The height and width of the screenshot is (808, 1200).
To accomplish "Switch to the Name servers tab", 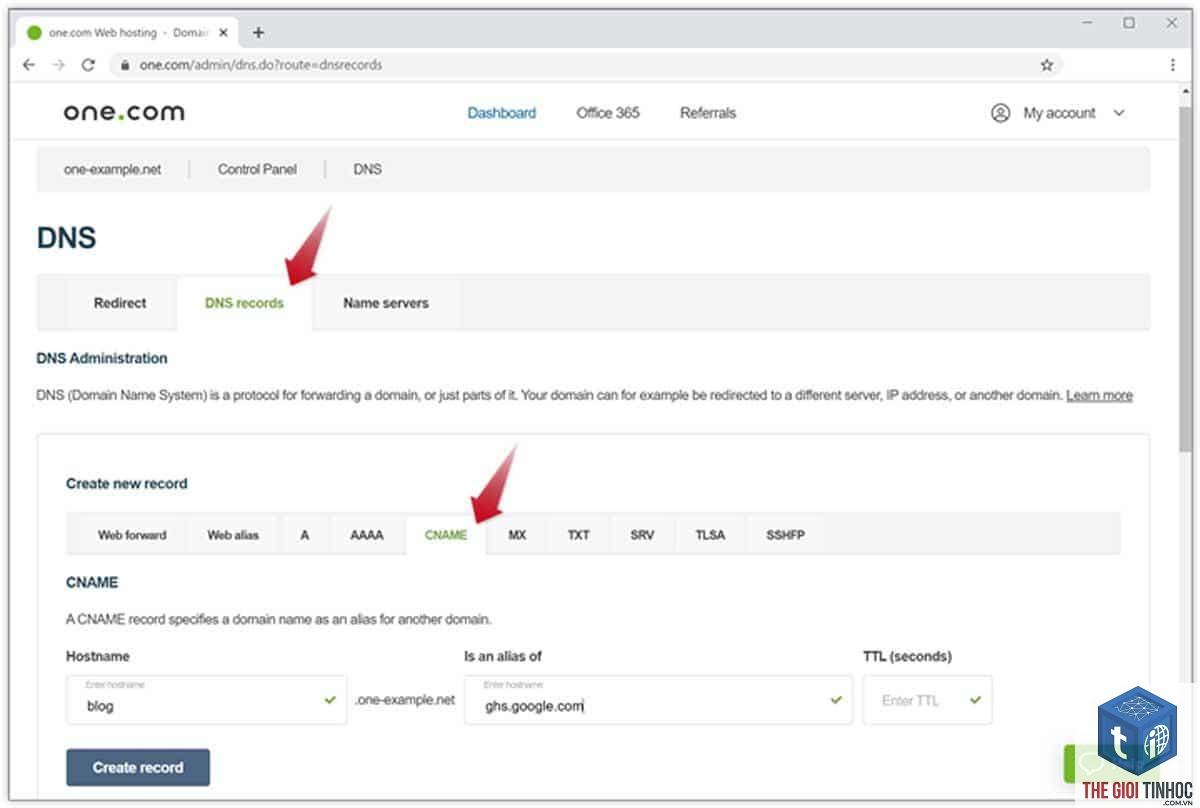I will tap(386, 303).
